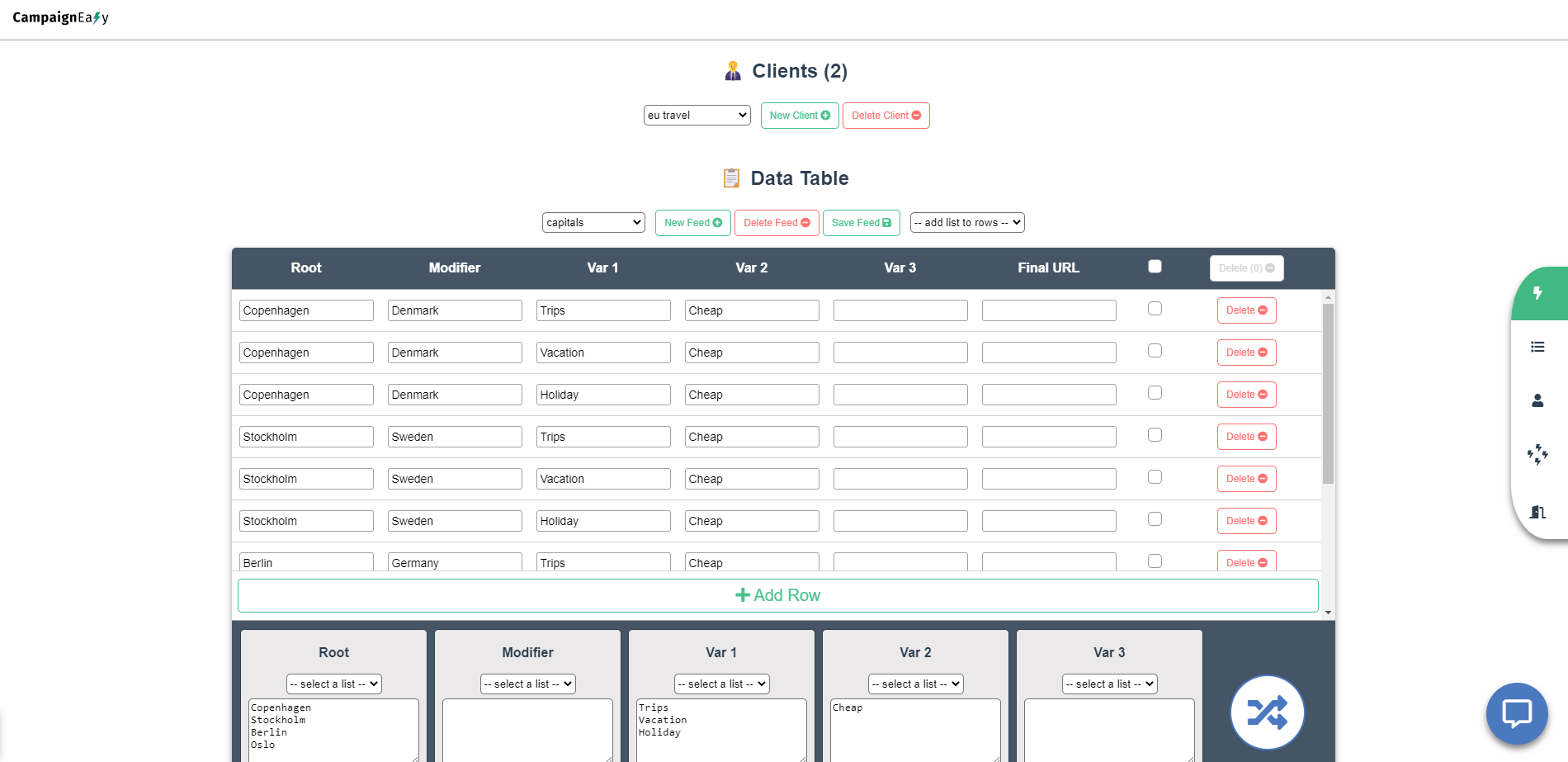
Task: Check the Copenhagen Holiday row checkbox
Action: coord(1155,393)
